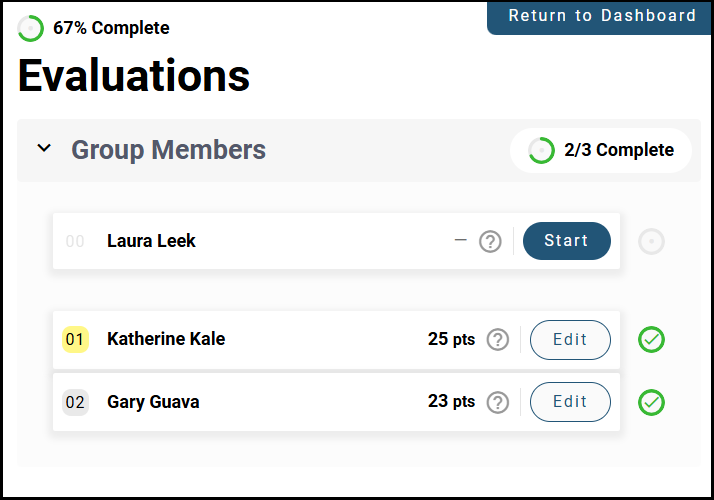Screen dimensions: 714x500
Task: Click the help icon next to Katherine Kale's points
Action: (498, 340)
